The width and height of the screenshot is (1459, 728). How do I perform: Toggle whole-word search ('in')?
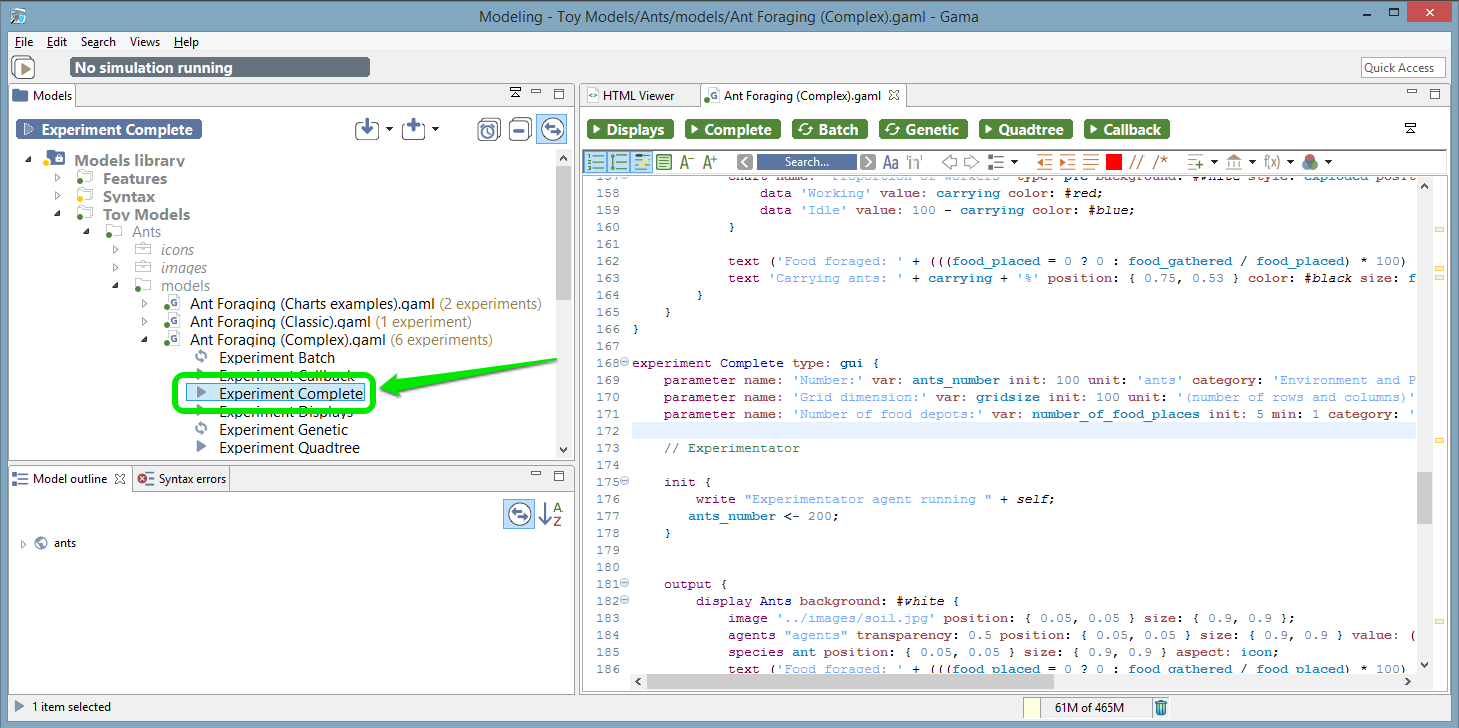[x=914, y=162]
